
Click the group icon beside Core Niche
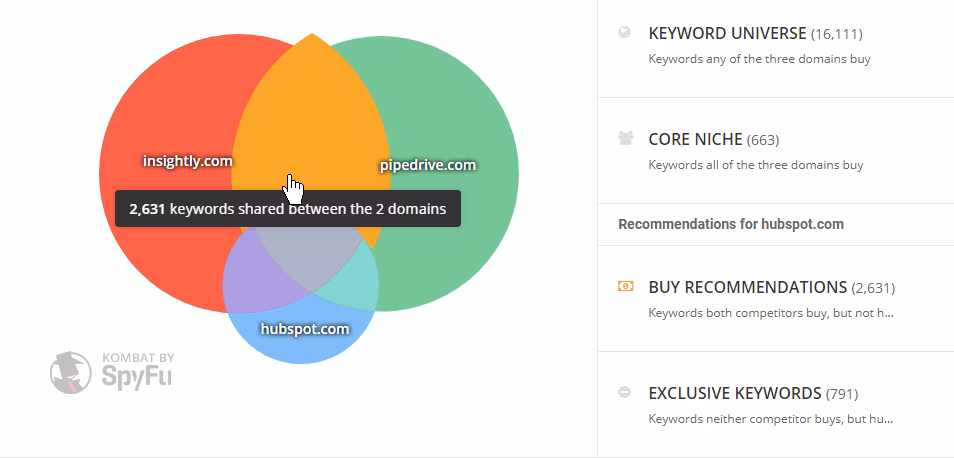[625, 138]
